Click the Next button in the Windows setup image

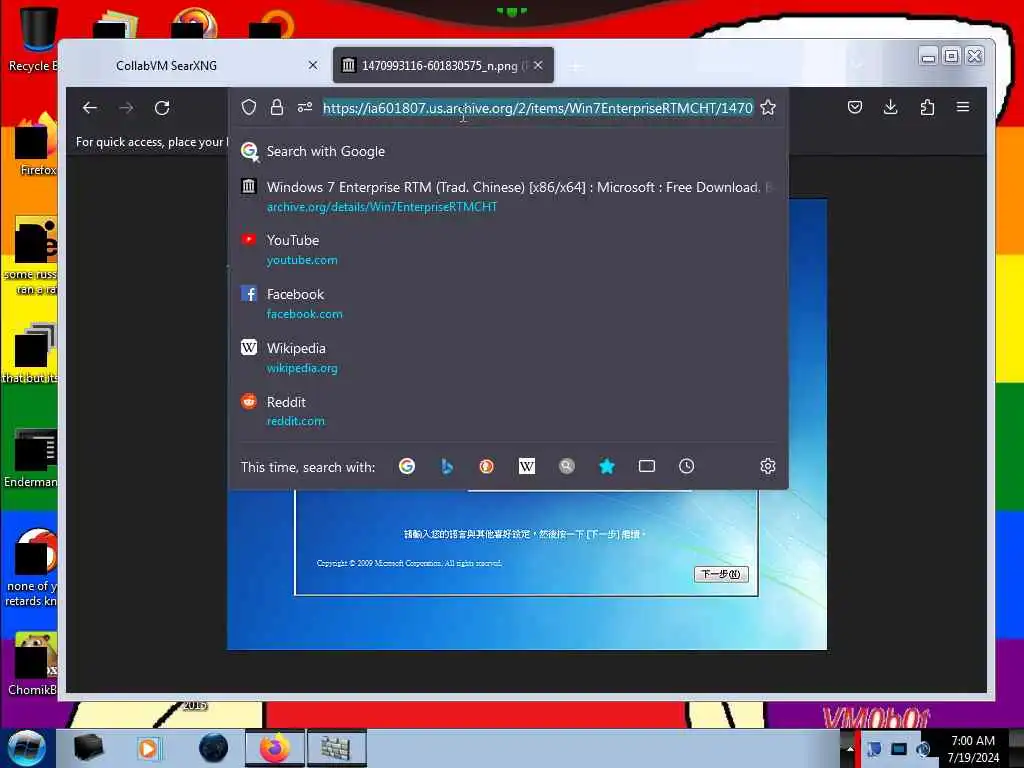tap(721, 574)
